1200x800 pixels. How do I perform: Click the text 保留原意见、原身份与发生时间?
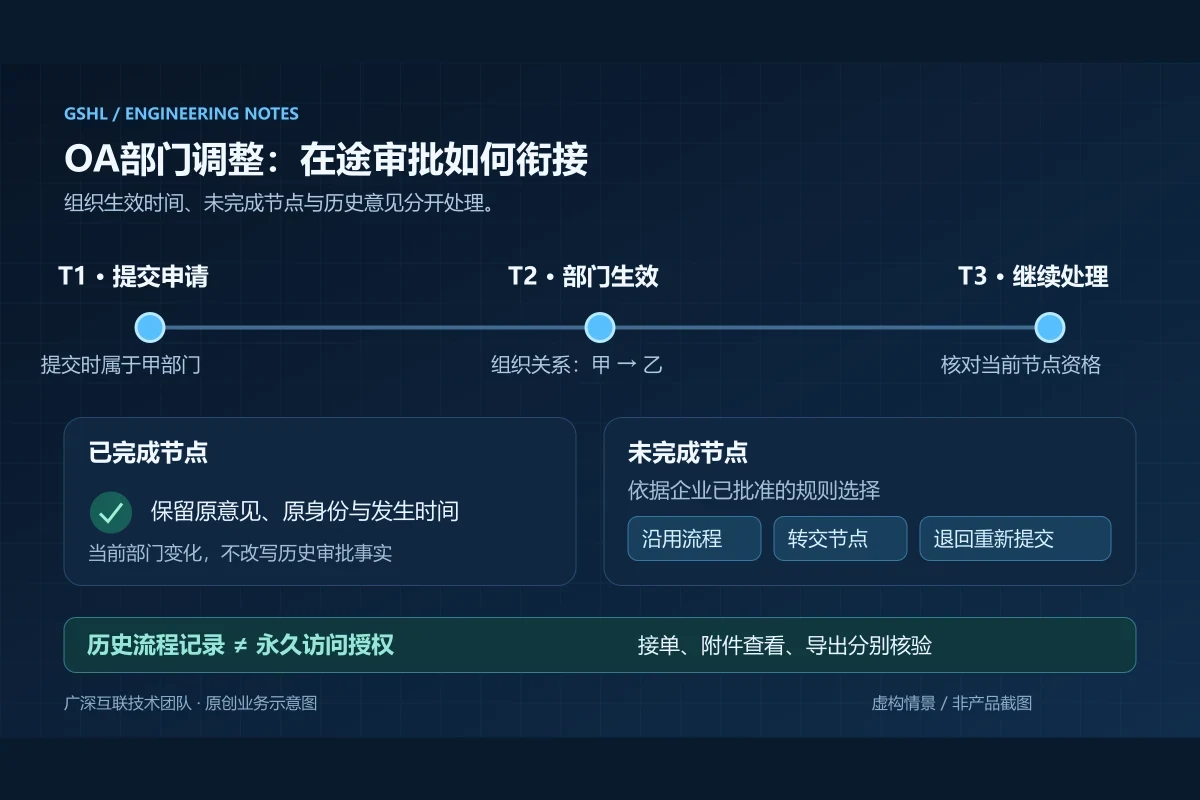tap(305, 512)
